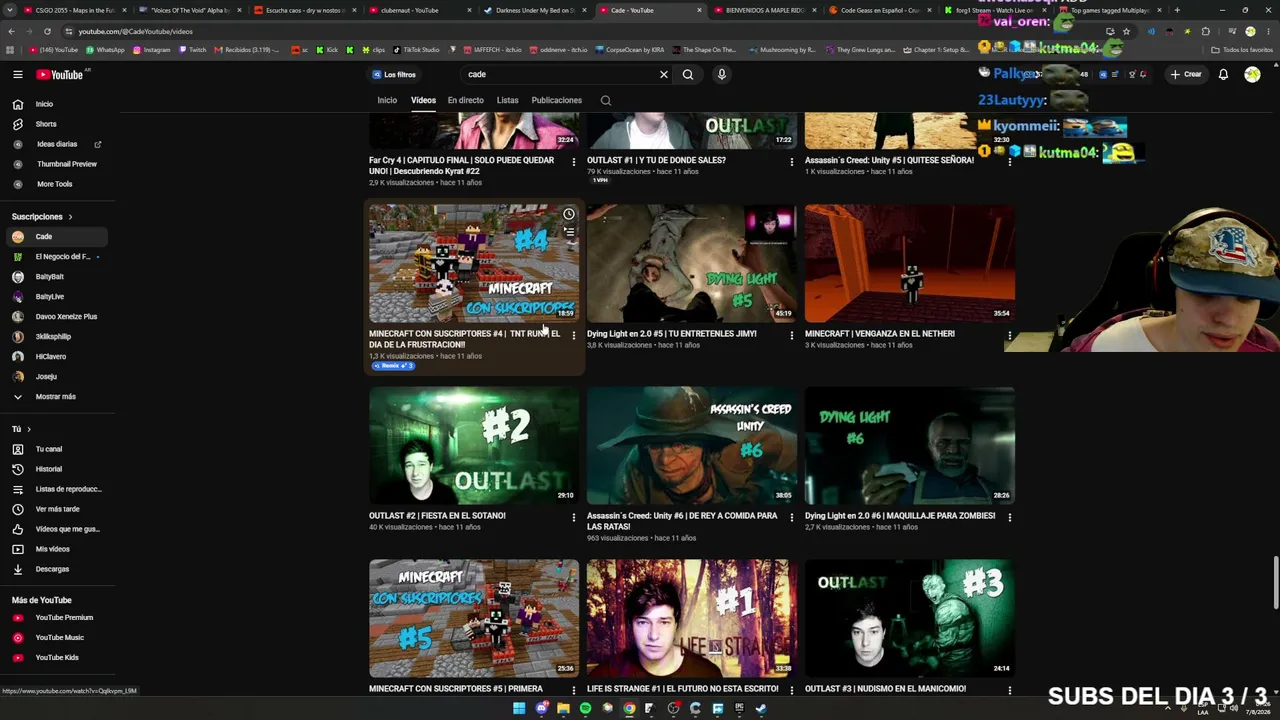Go to YouTube home via the logo
1280x720 pixels.
[60, 74]
